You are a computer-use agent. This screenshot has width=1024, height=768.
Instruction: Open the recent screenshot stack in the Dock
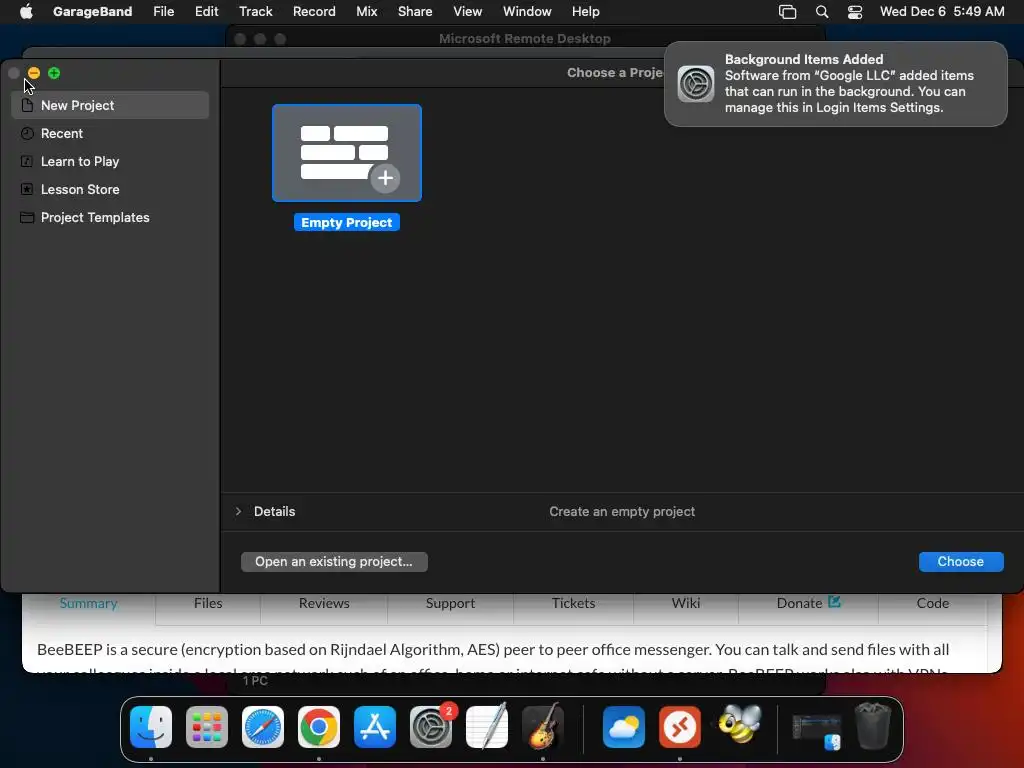816,731
